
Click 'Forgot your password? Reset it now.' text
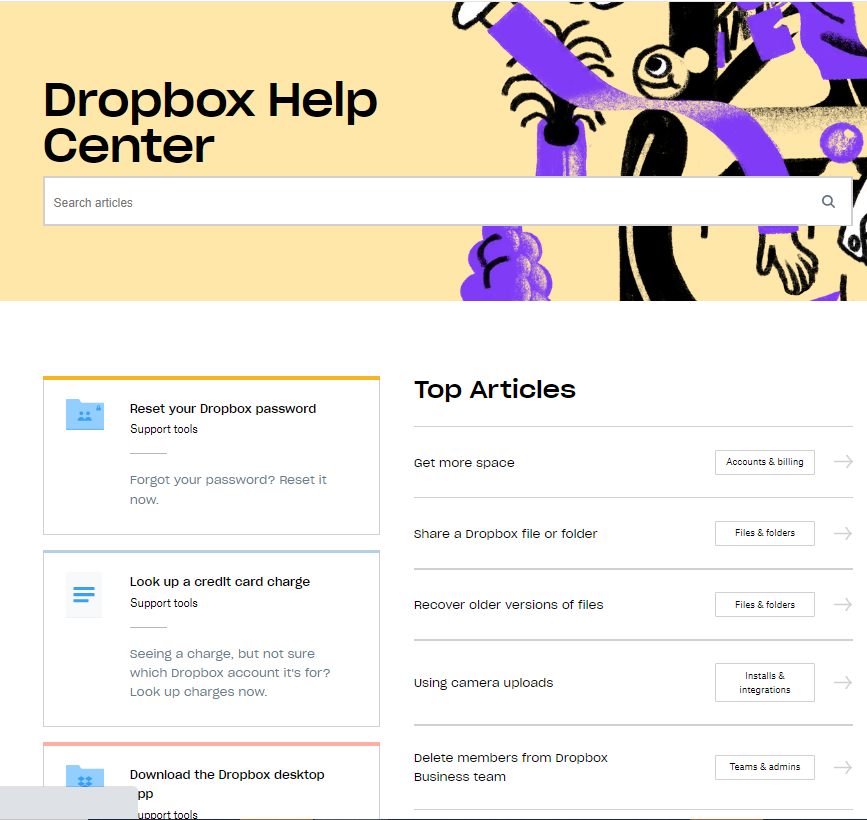(x=228, y=489)
